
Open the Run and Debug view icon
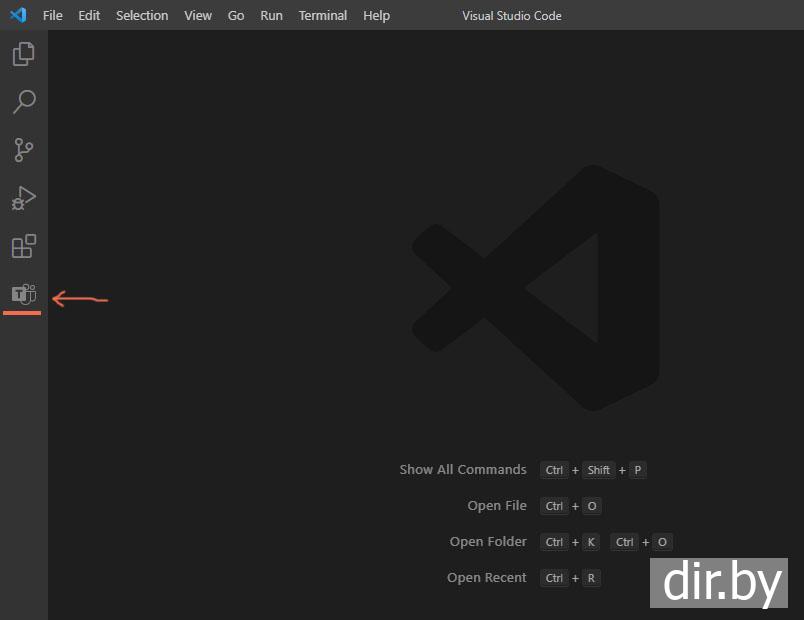(24, 198)
